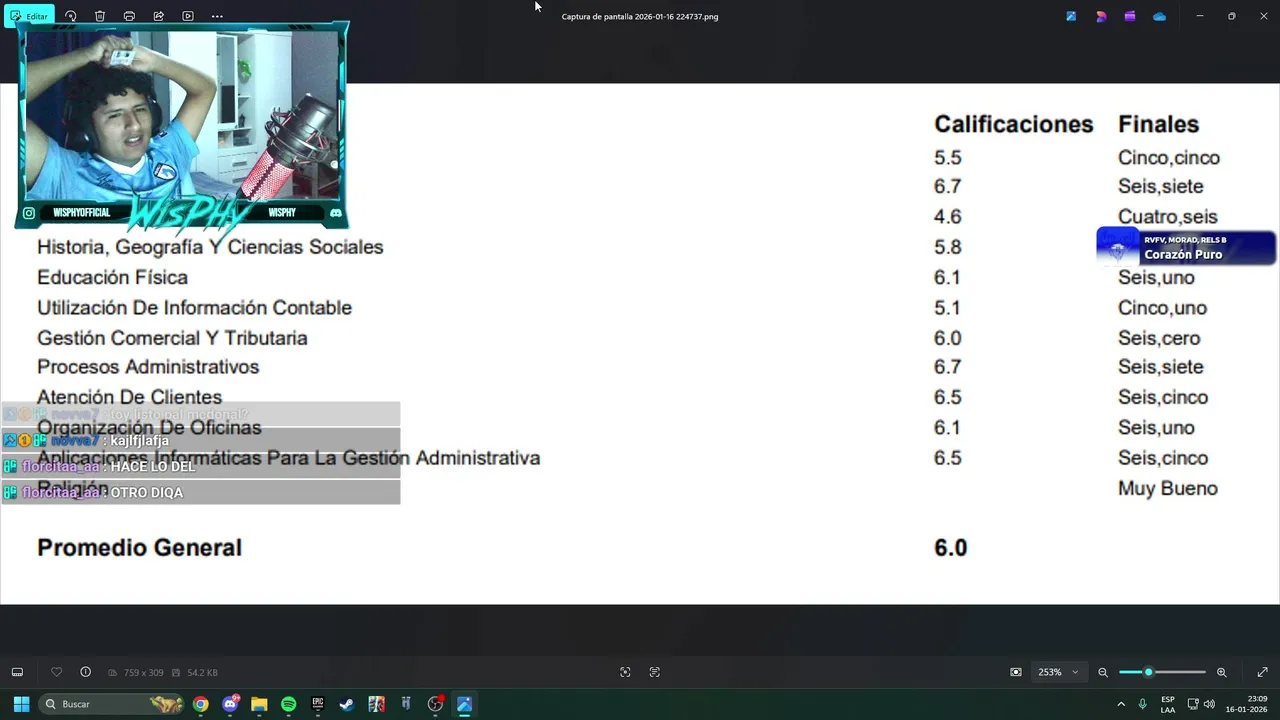Click the microphone icon in system tray
Screen dimensions: 1280x720
coord(1142,704)
